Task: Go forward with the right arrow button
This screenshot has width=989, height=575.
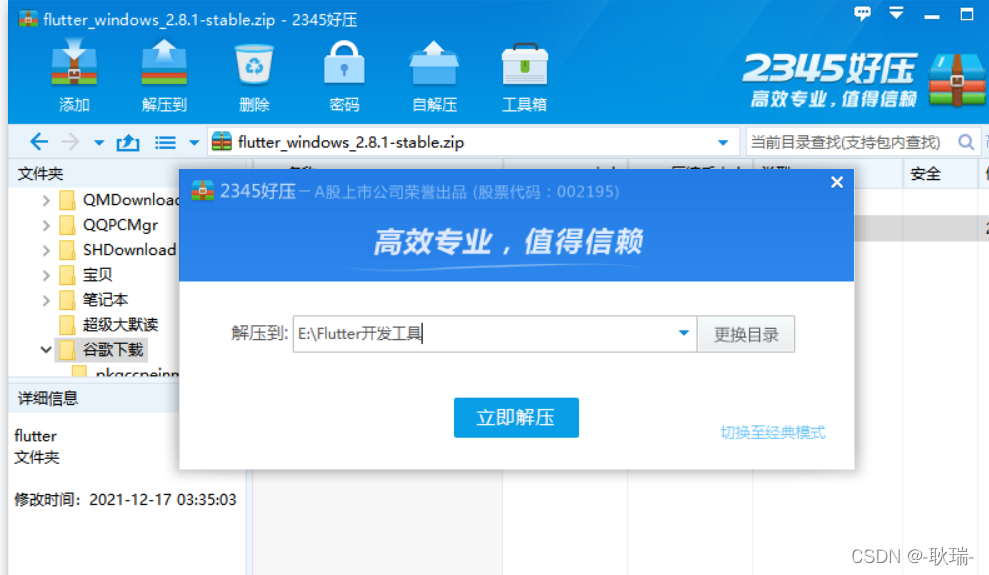Action: [x=71, y=142]
